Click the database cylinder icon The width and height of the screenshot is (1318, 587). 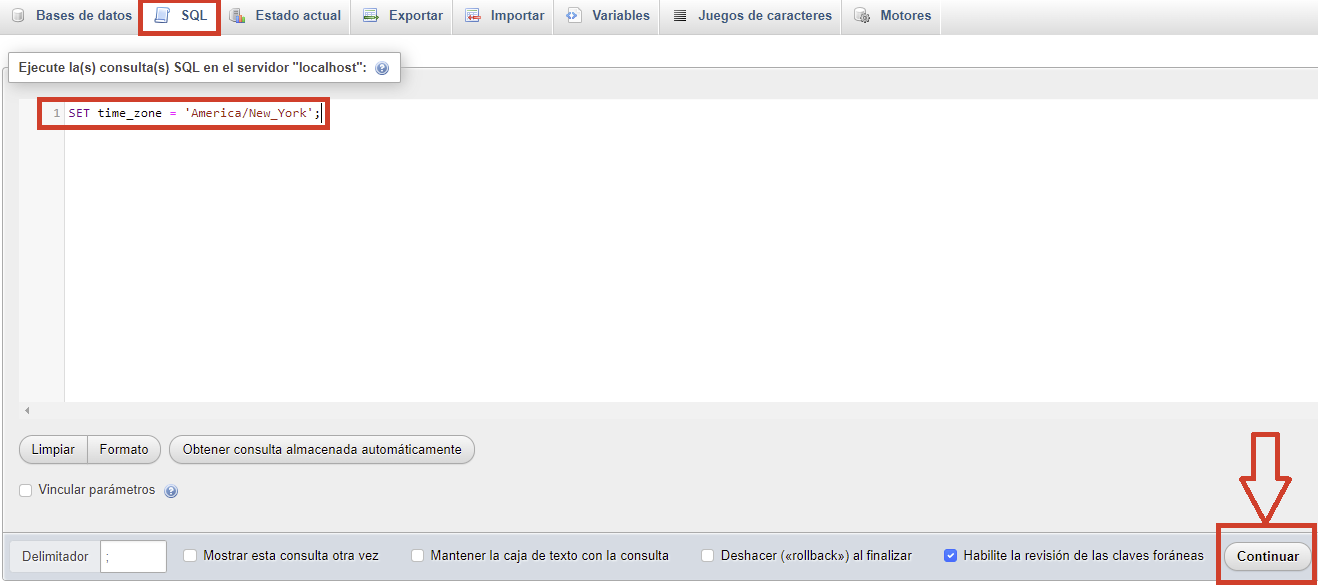click(x=18, y=16)
